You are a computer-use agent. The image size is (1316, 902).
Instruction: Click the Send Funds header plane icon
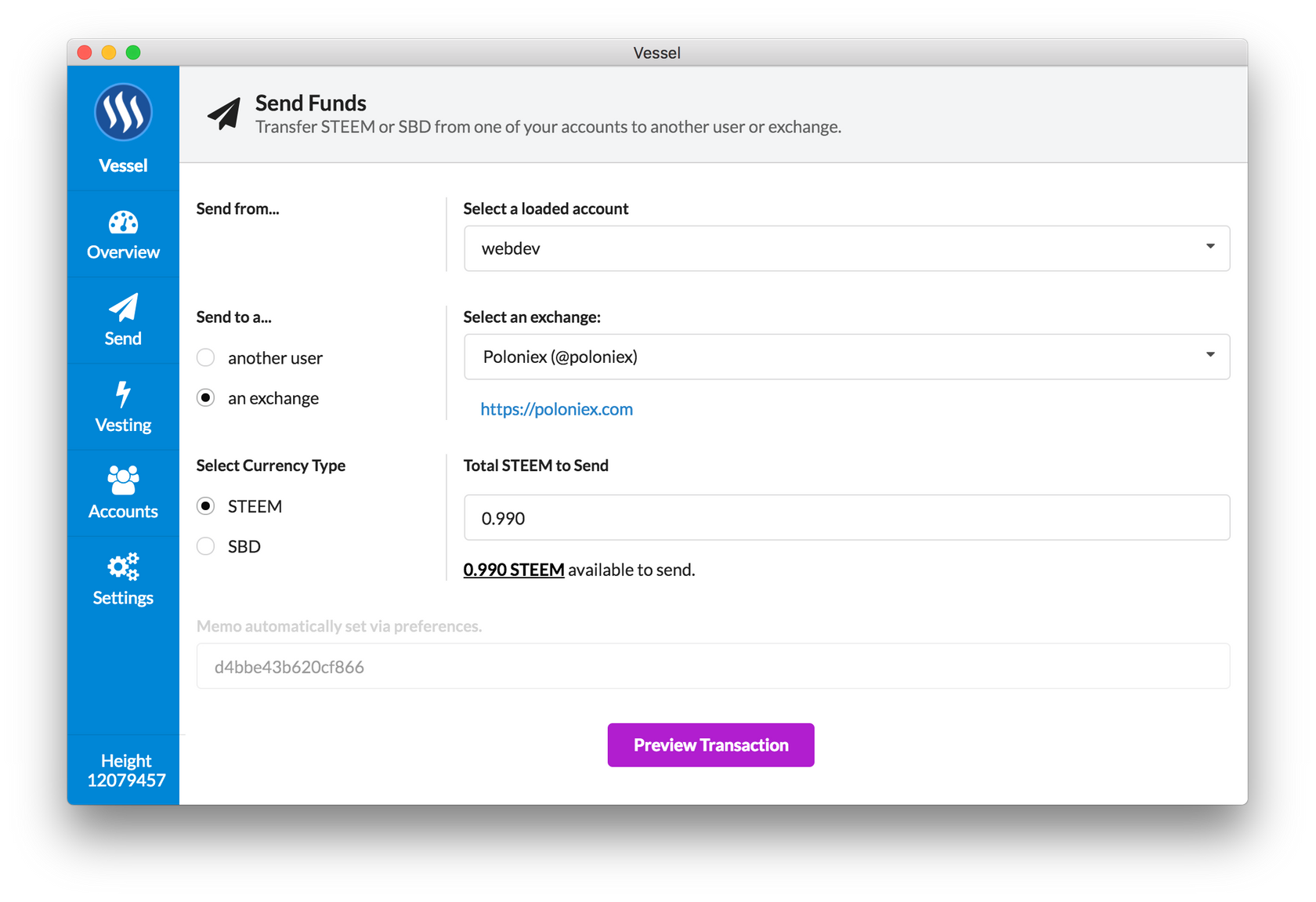click(224, 114)
